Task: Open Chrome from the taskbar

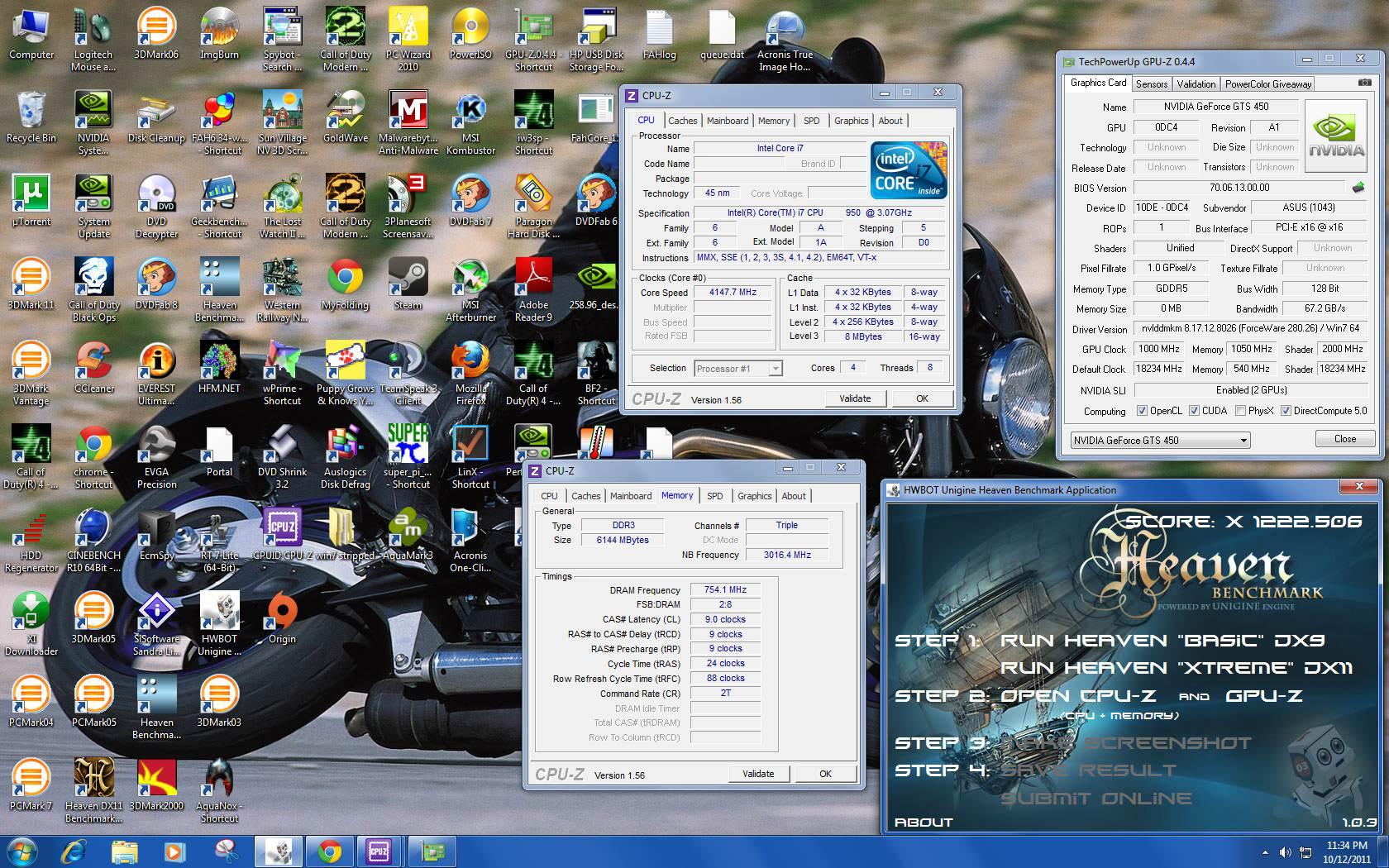Action: (x=329, y=851)
